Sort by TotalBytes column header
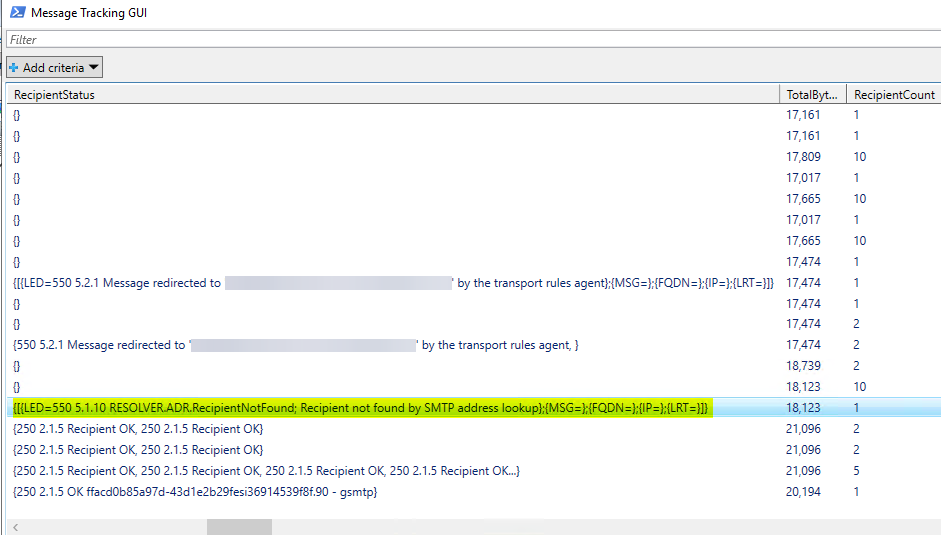941x535 pixels. tap(811, 95)
